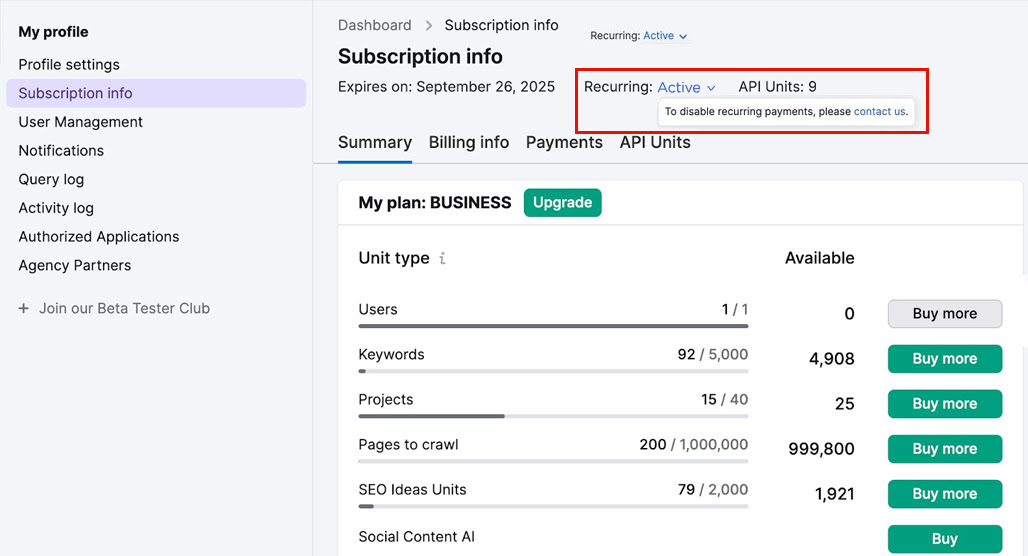The height and width of the screenshot is (556, 1028).
Task: Click the My plan: BUSINESS heading
Action: (435, 203)
